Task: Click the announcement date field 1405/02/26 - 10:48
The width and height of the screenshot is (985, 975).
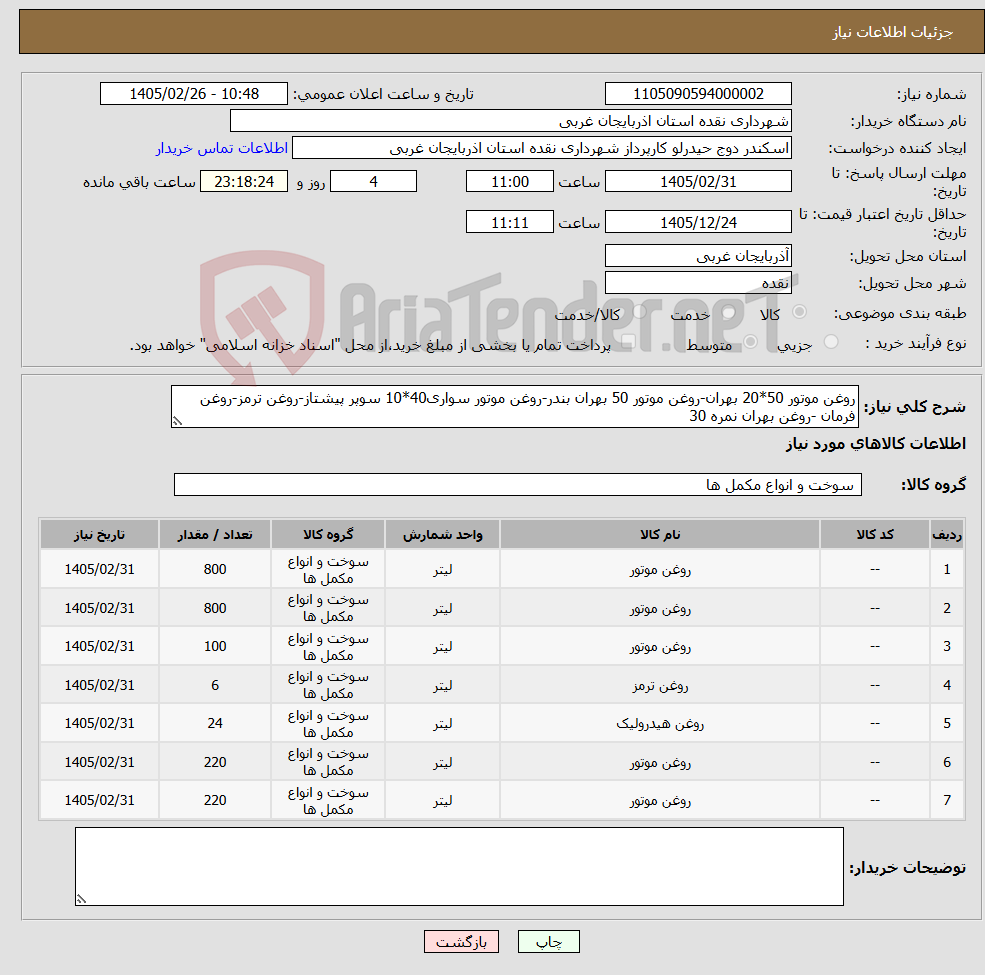Action: (x=193, y=94)
